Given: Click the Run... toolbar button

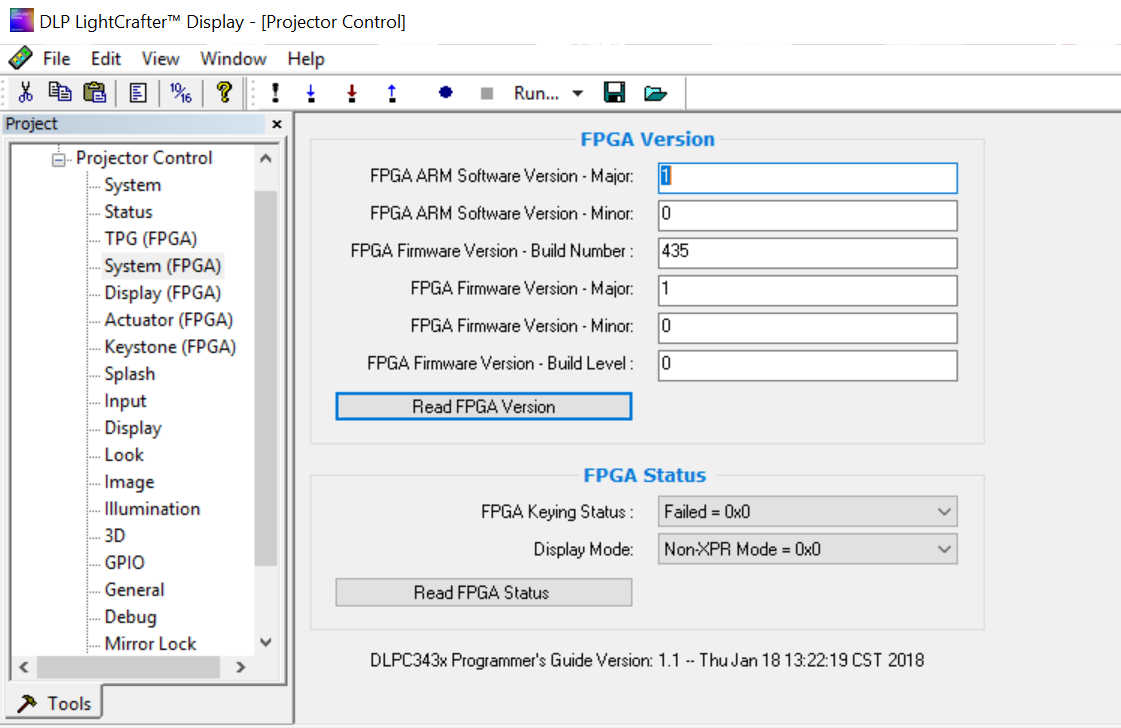Looking at the screenshot, I should tap(536, 93).
